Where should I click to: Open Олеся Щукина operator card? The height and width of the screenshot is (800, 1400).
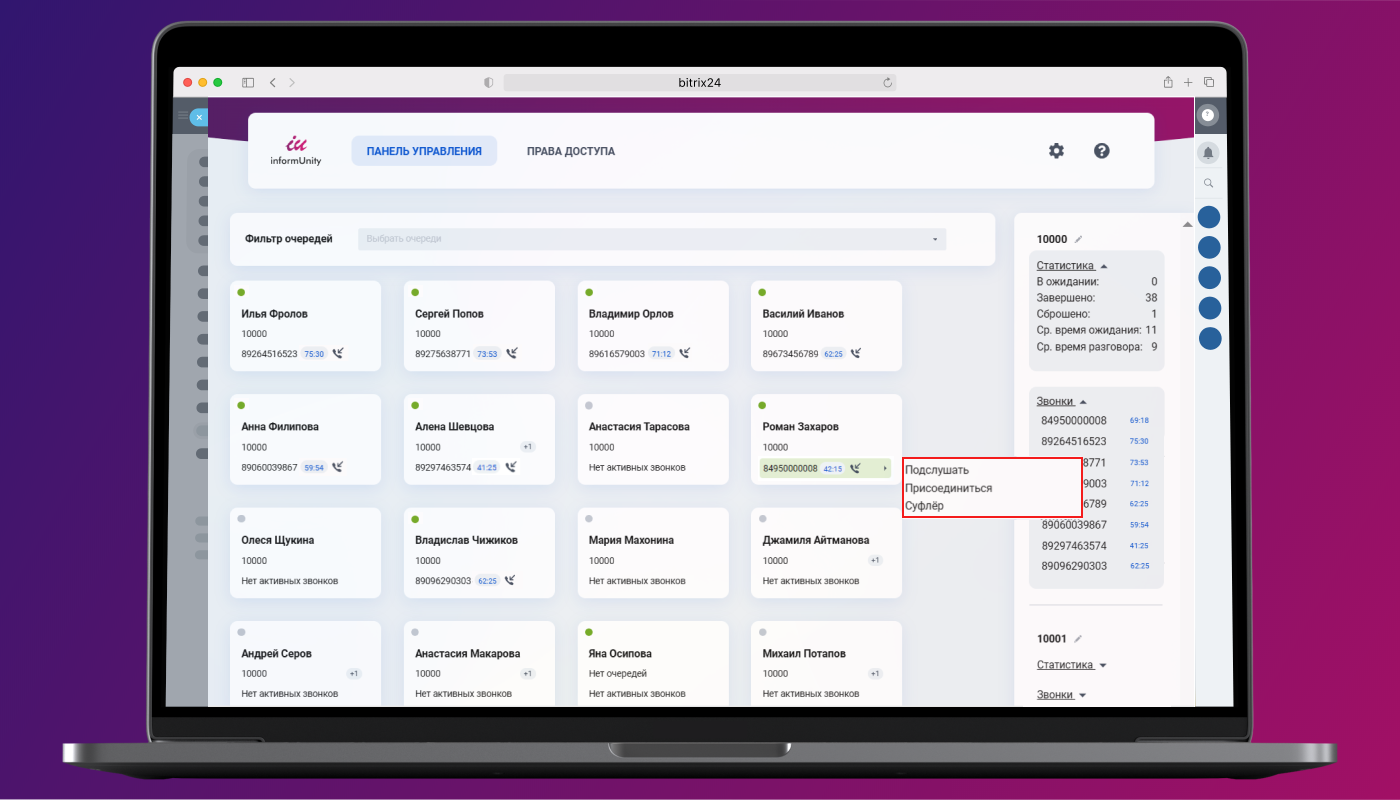pyautogui.click(x=306, y=553)
